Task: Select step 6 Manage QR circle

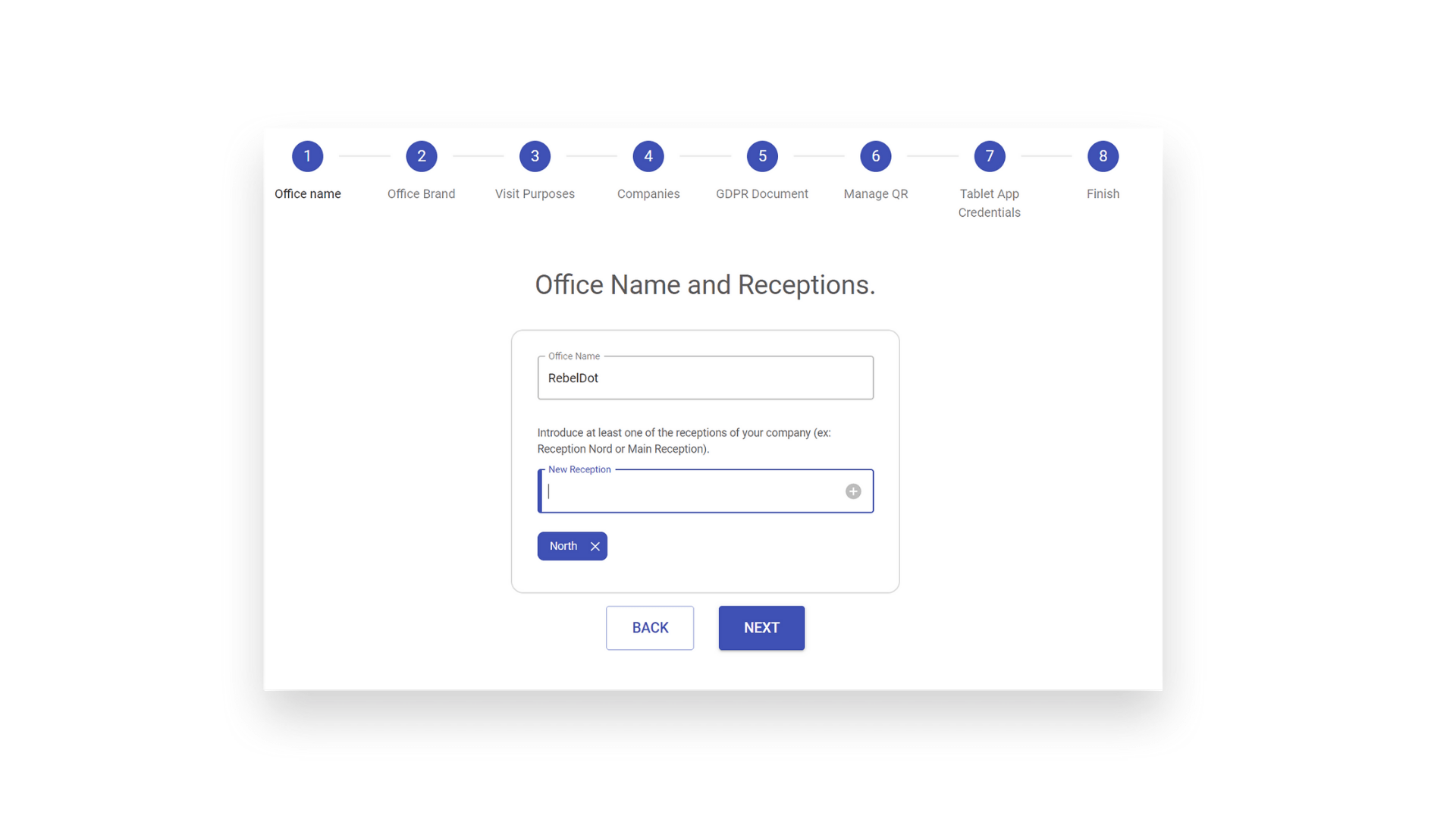Action: 875,156
